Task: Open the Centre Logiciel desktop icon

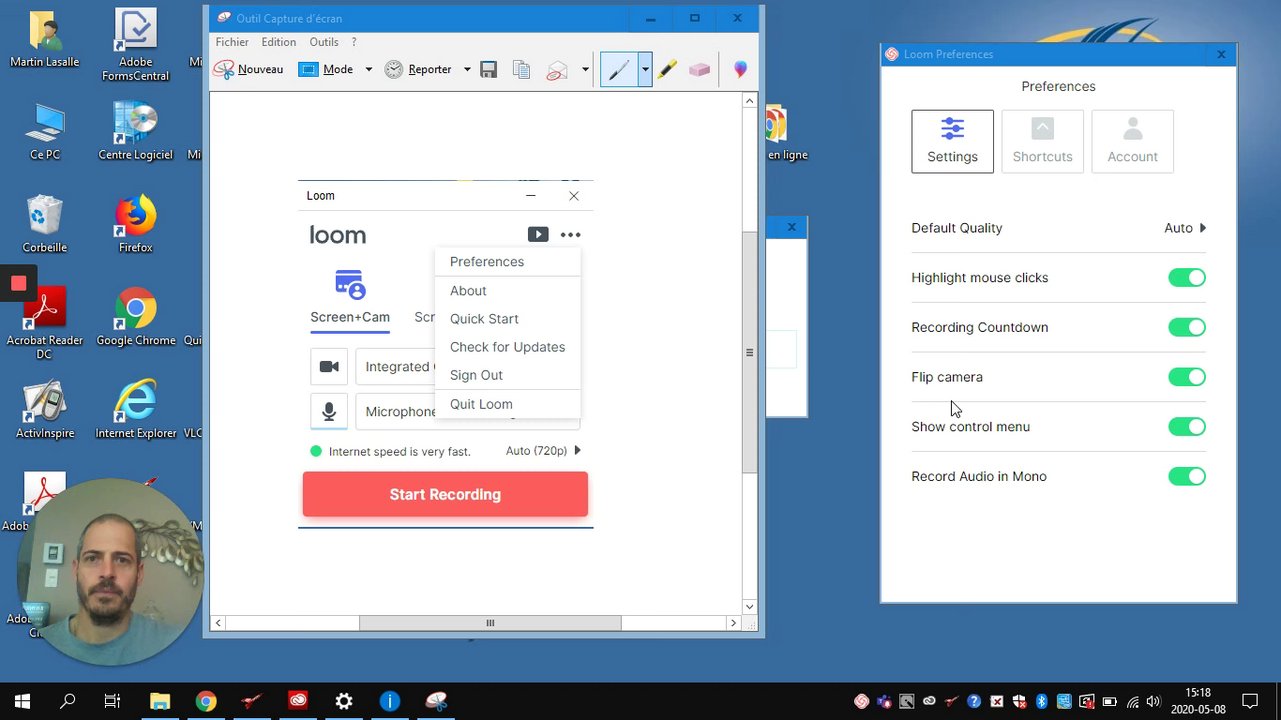Action: tap(135, 131)
